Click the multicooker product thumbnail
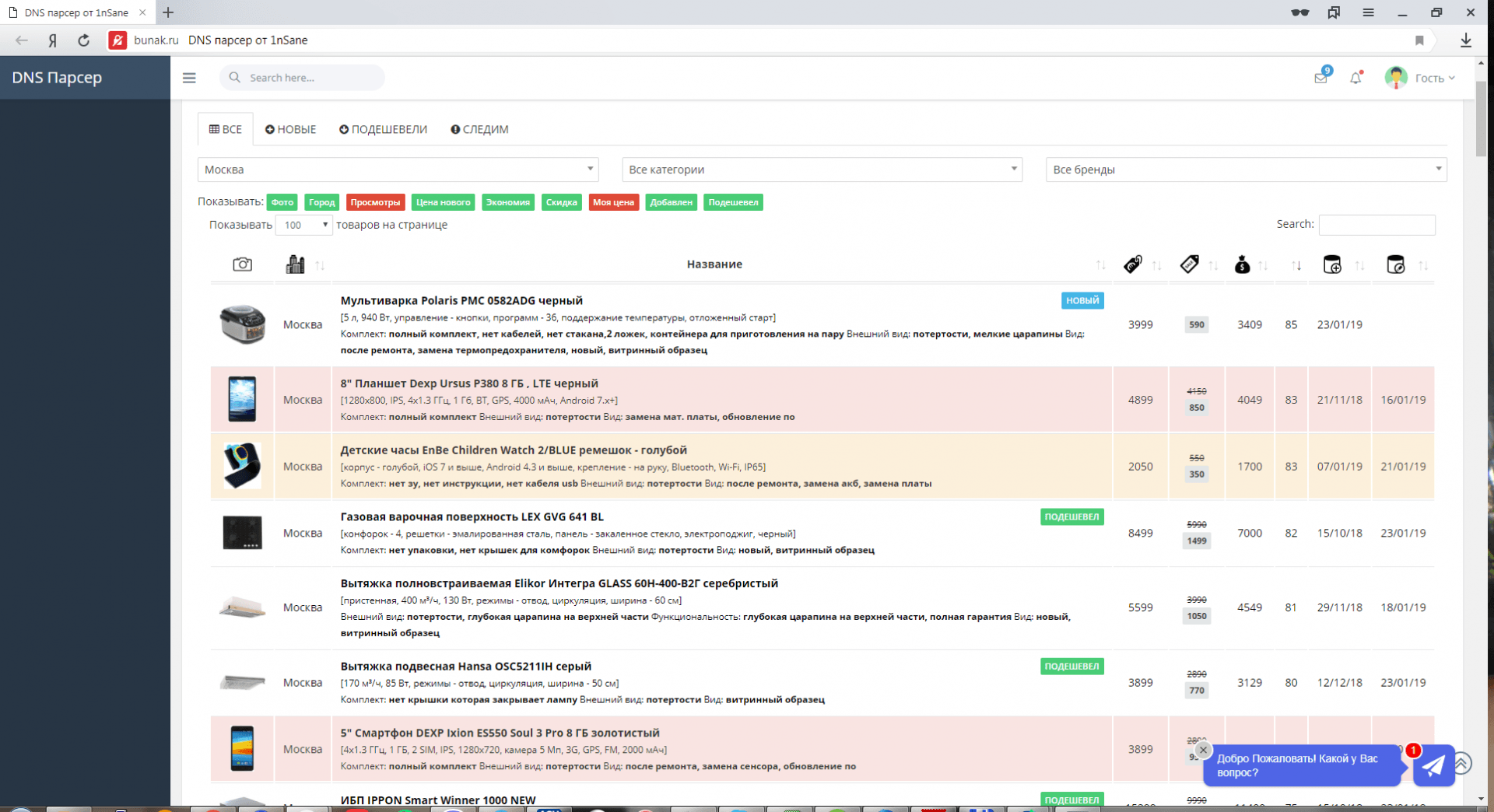Screen dimensions: 1494x812 pyautogui.click(x=242, y=324)
